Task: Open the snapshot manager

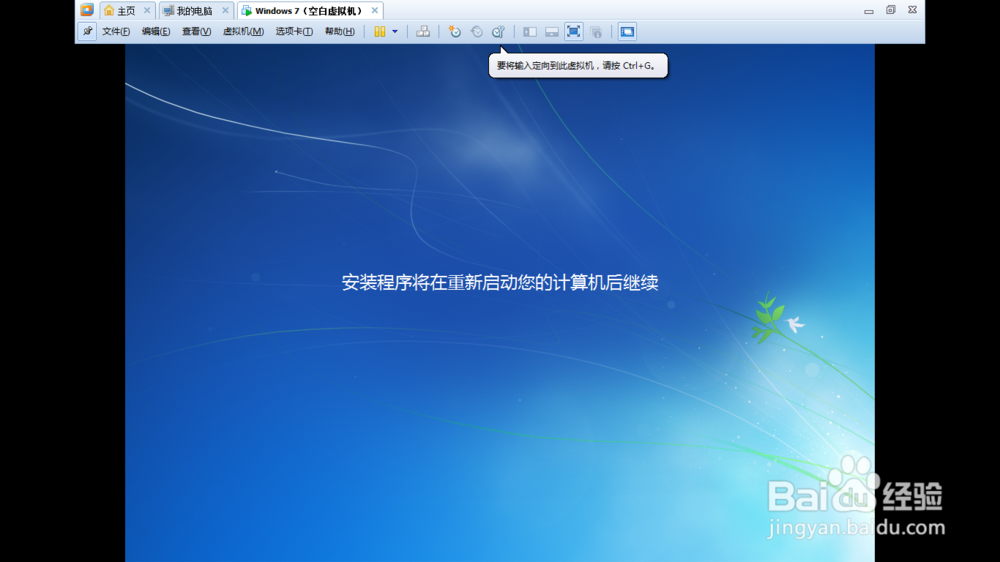Action: (x=498, y=31)
